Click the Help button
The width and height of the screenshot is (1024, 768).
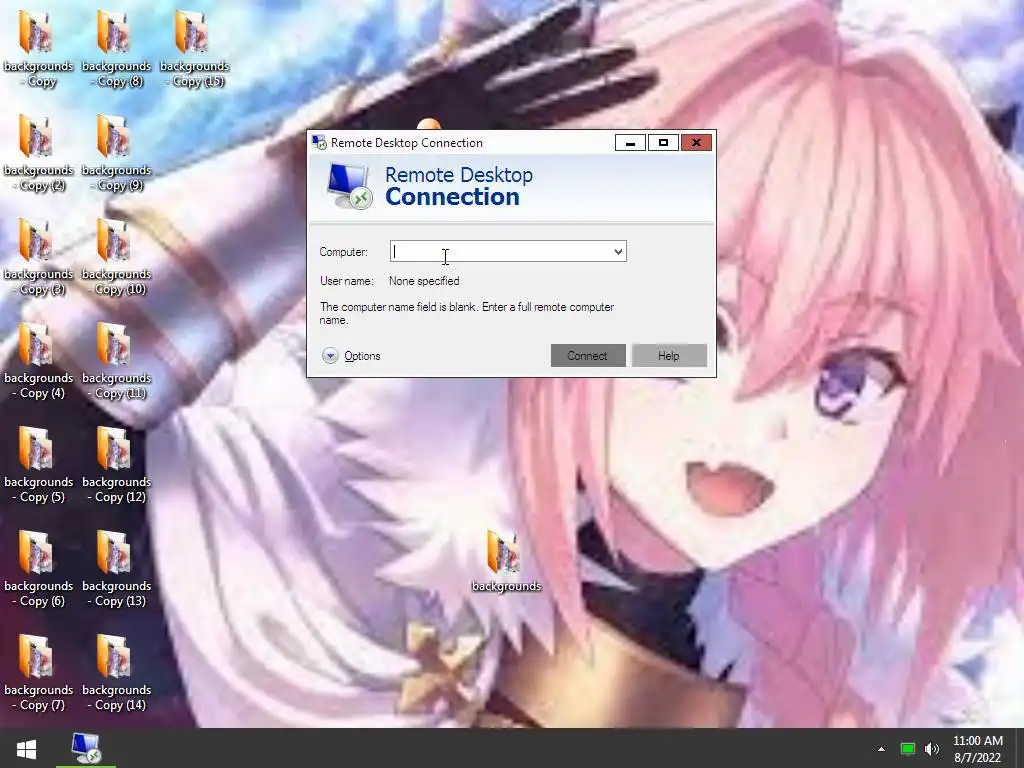click(x=669, y=356)
